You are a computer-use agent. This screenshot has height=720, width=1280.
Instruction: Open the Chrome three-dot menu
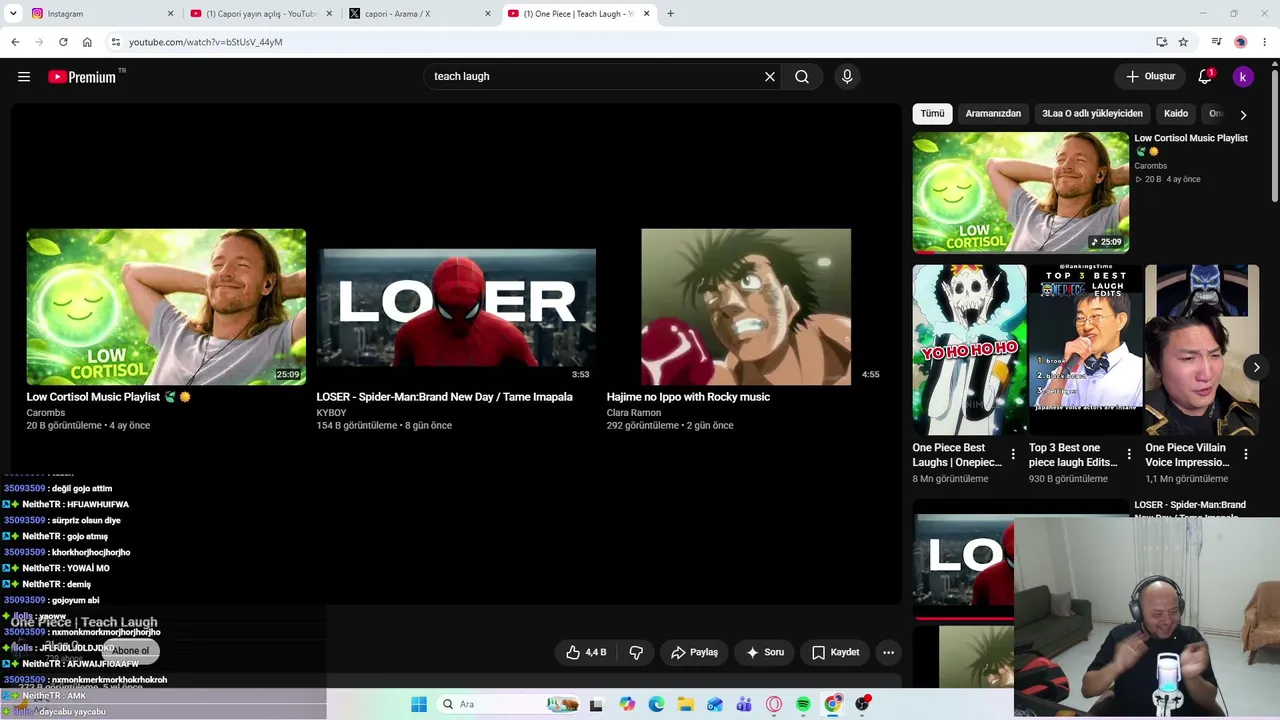point(1265,42)
